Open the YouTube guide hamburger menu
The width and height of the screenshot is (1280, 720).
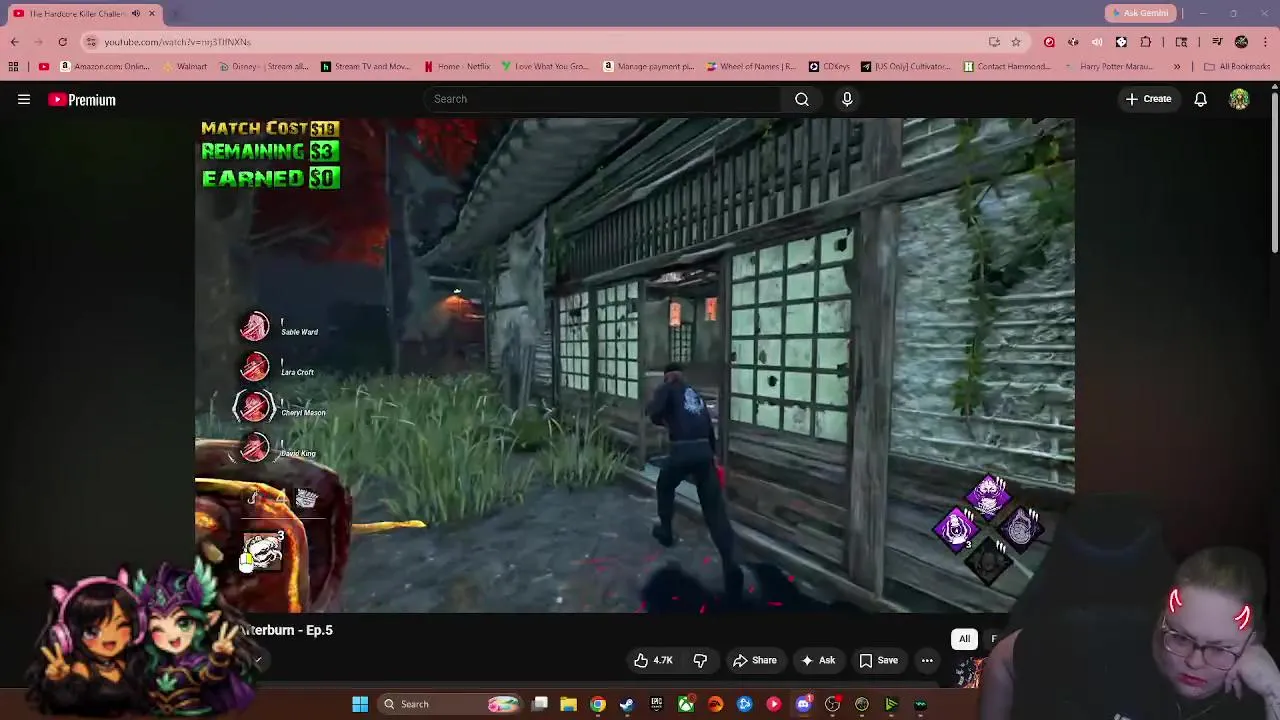(x=24, y=100)
